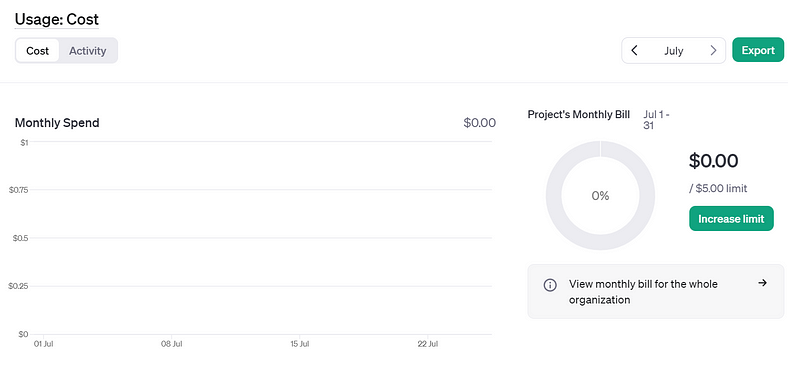The width and height of the screenshot is (788, 366).
Task: Switch to the Activity tab
Action: (87, 51)
